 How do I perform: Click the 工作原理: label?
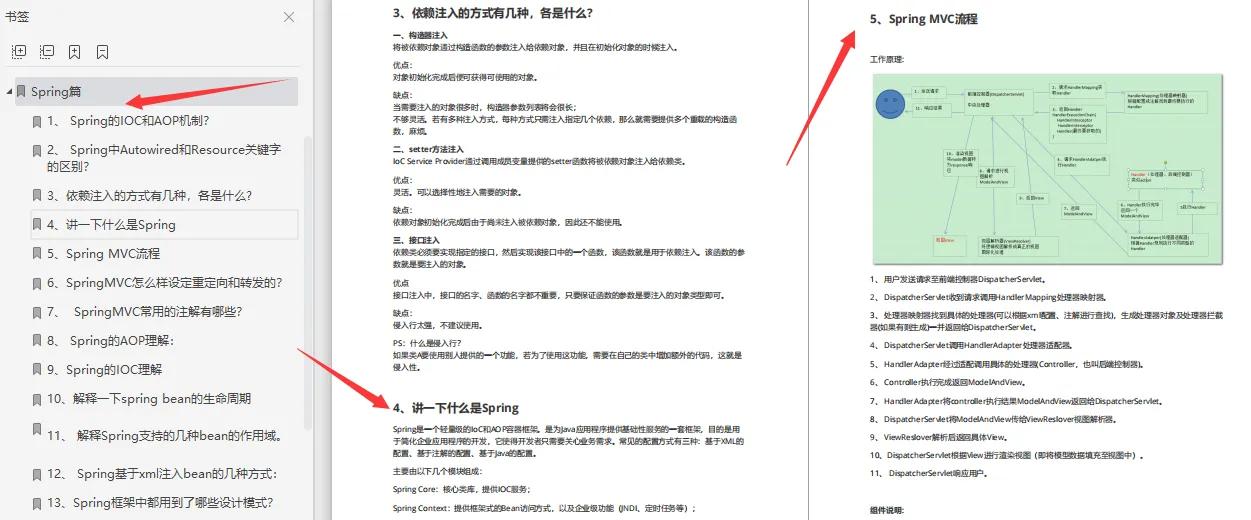point(887,59)
